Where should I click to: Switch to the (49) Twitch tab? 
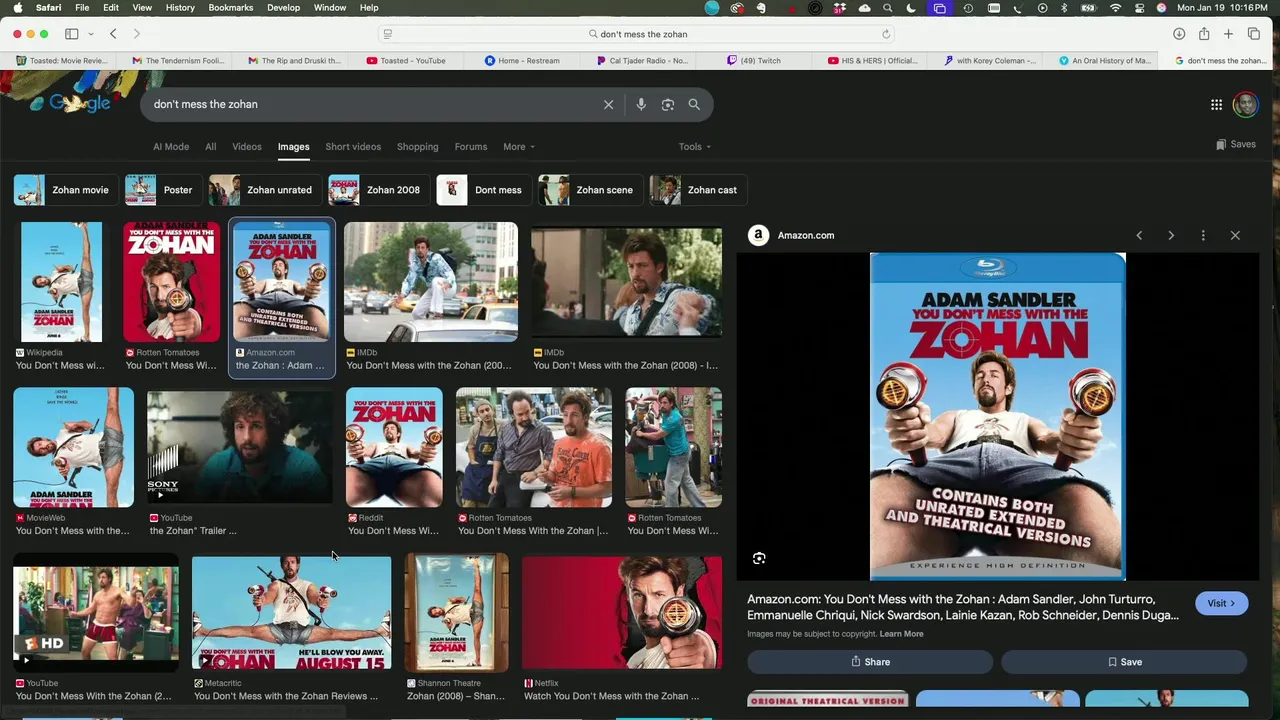(x=754, y=61)
